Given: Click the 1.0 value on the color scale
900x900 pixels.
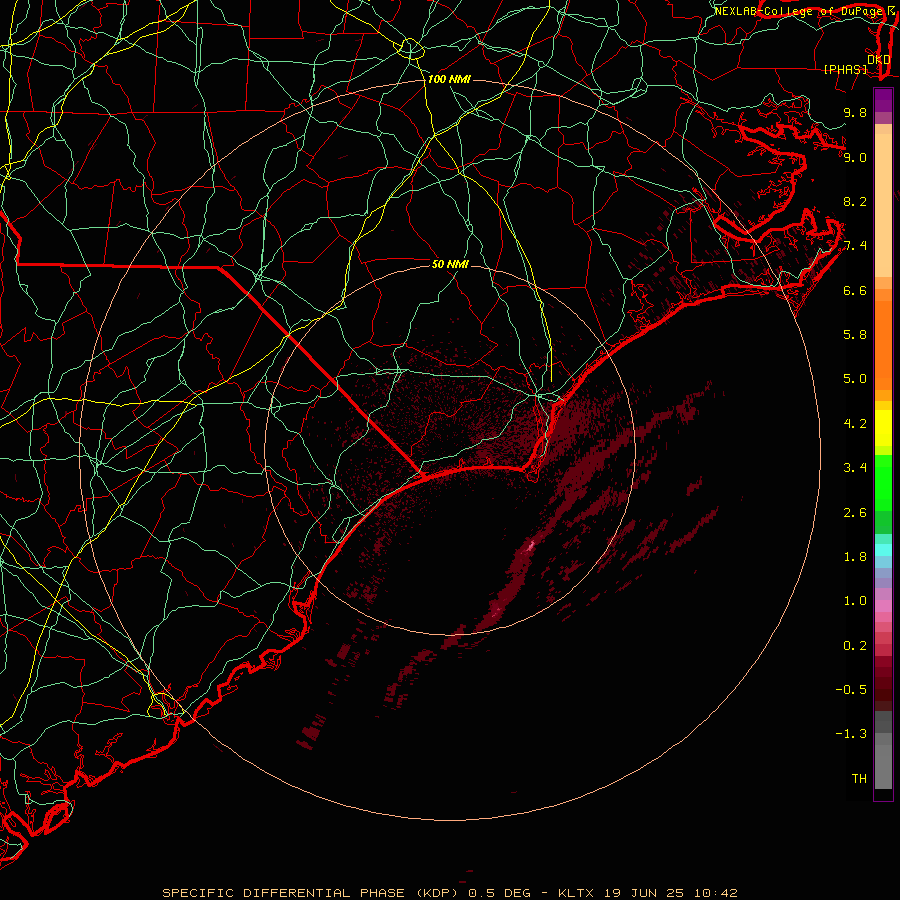Looking at the screenshot, I should point(855,601).
